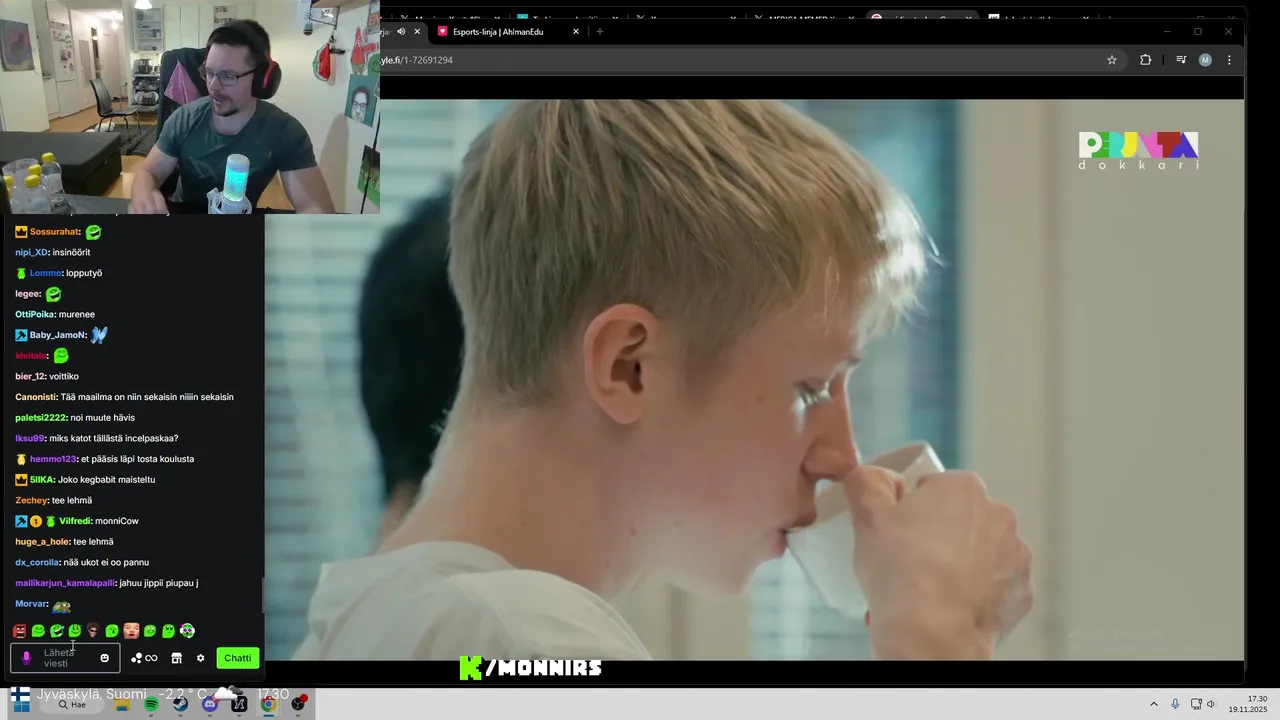
Task: Click message "miks katot tällästä incelpaskaa?"
Action: pyautogui.click(x=114, y=438)
